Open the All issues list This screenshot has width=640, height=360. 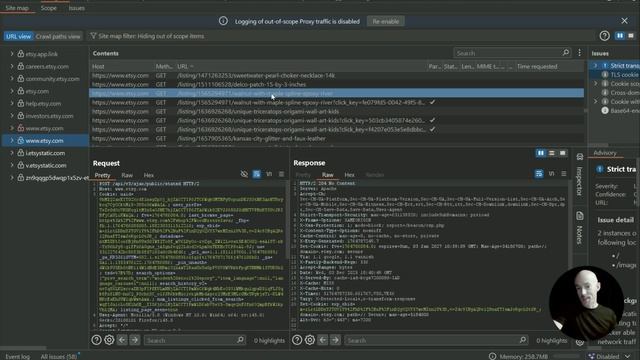pos(59,356)
